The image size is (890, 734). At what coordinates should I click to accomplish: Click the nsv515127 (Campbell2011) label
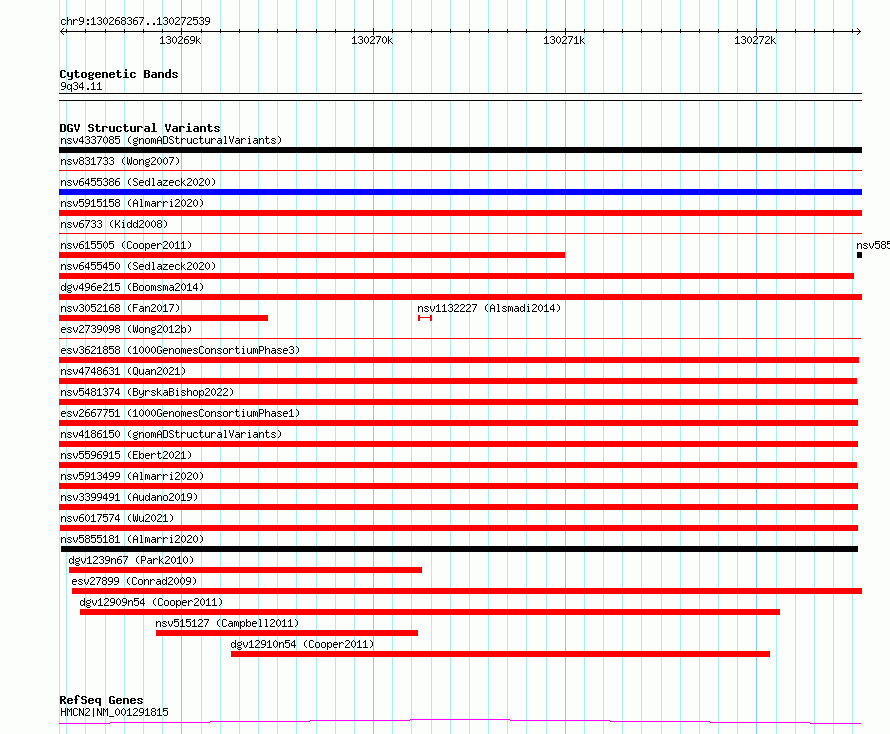[x=227, y=623]
